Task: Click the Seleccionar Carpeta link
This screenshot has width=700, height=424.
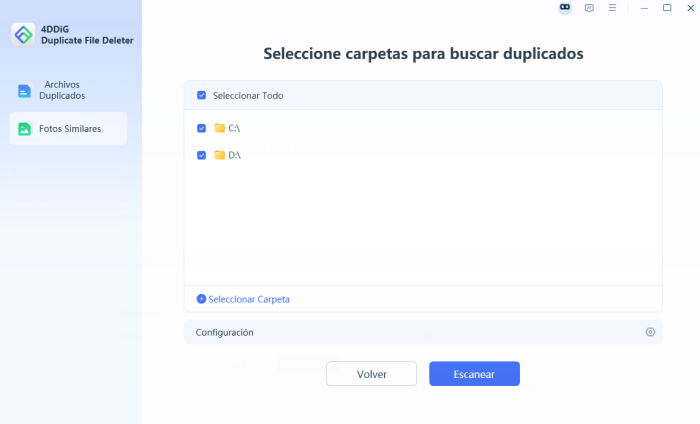Action: 249,299
